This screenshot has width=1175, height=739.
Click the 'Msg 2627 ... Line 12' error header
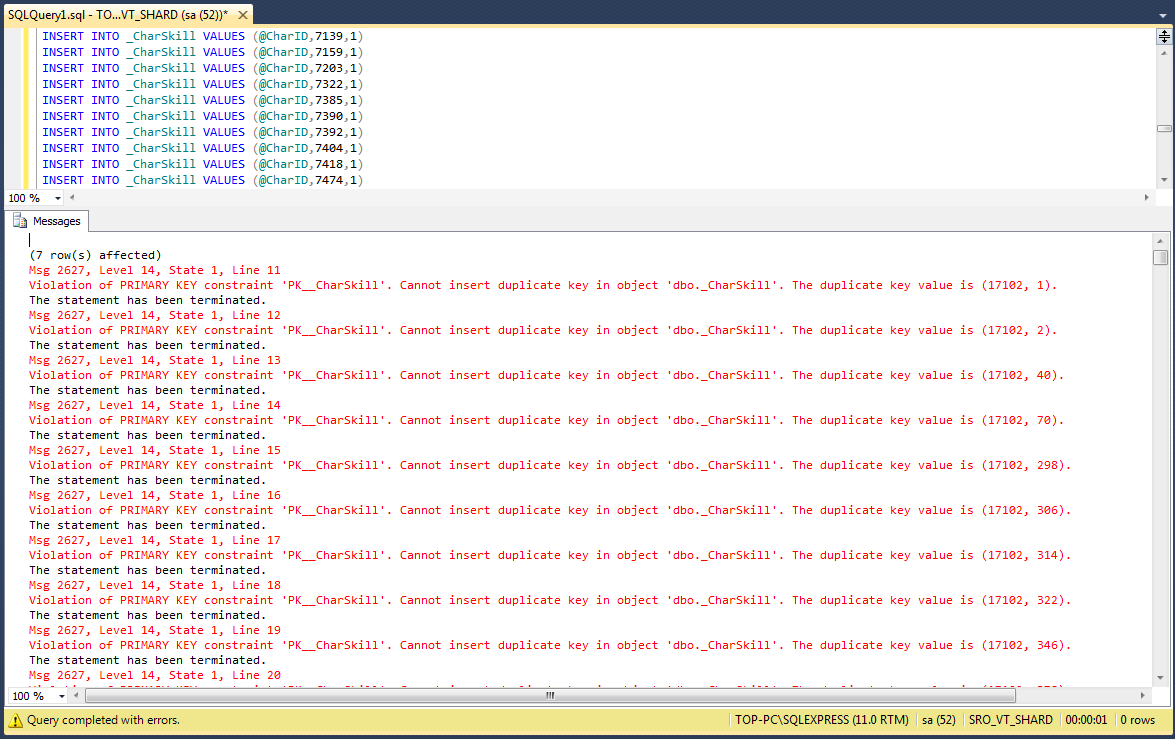click(x=154, y=315)
